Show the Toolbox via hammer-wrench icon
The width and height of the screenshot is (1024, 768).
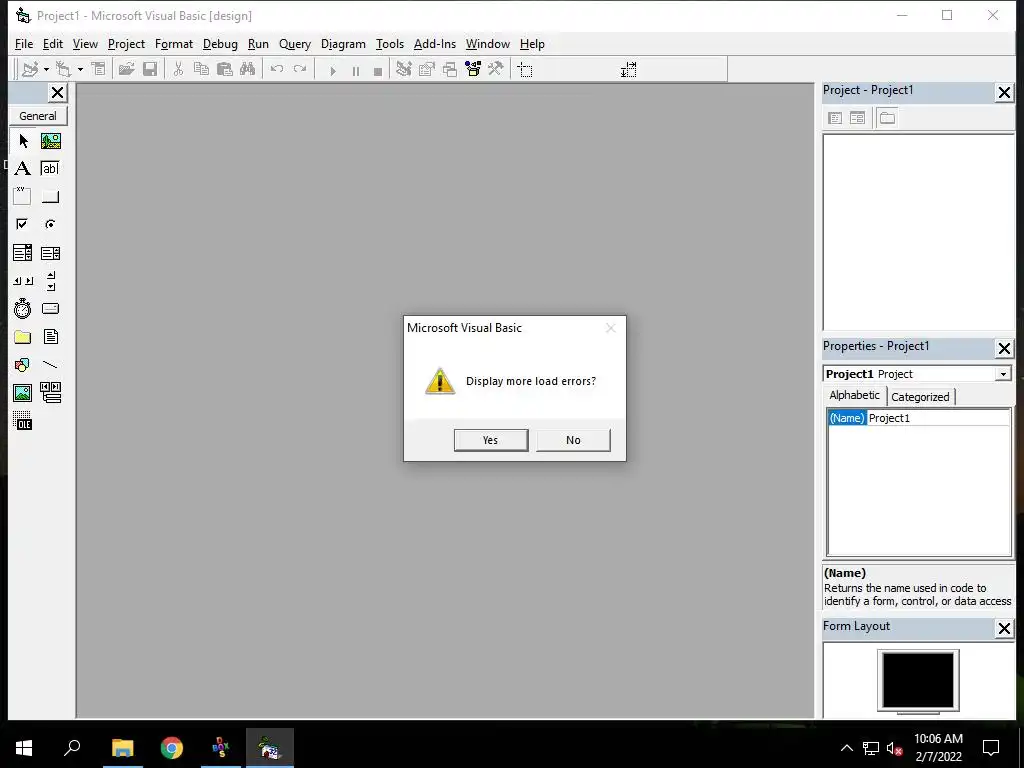point(496,69)
